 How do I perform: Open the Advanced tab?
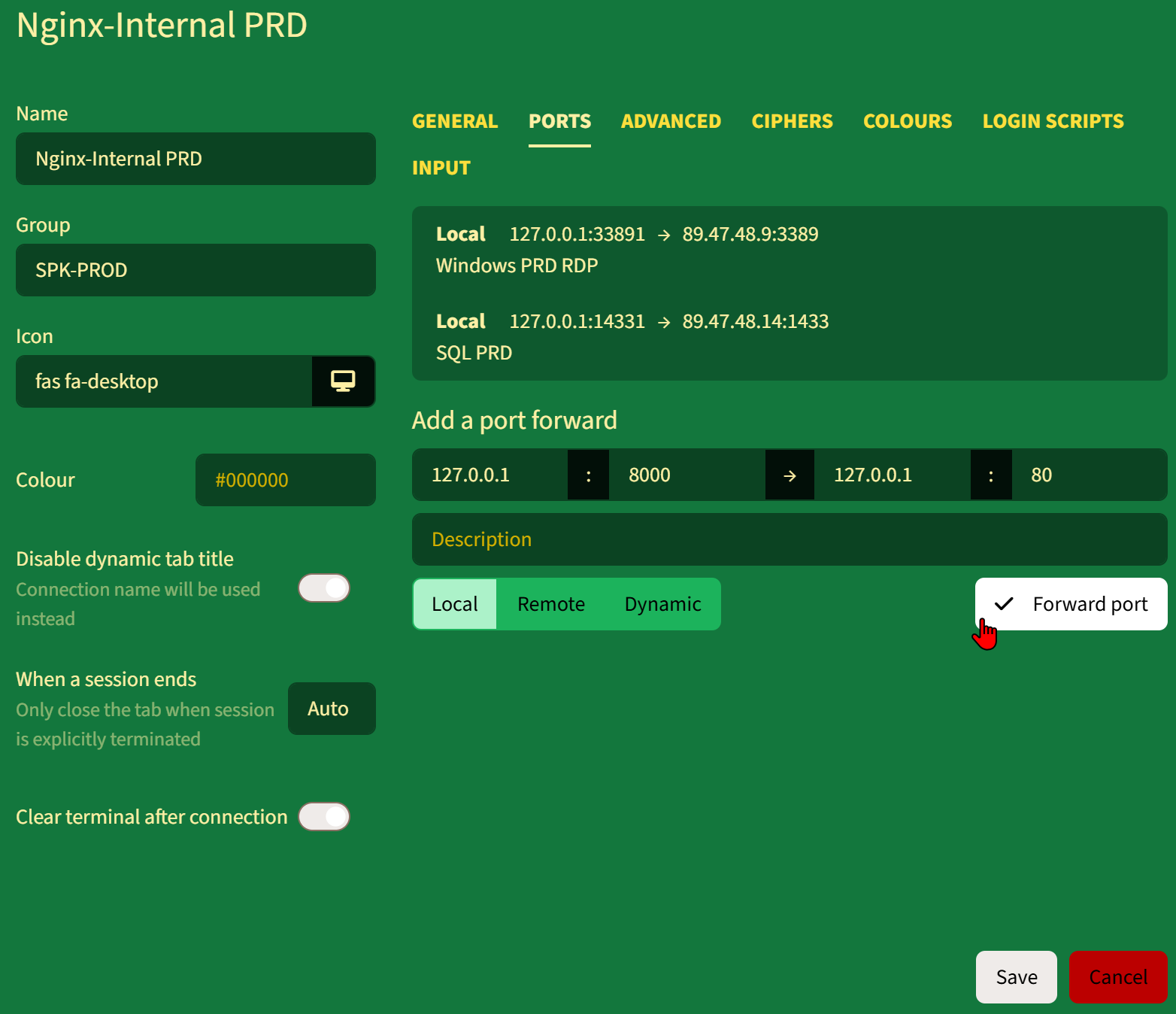tap(671, 121)
